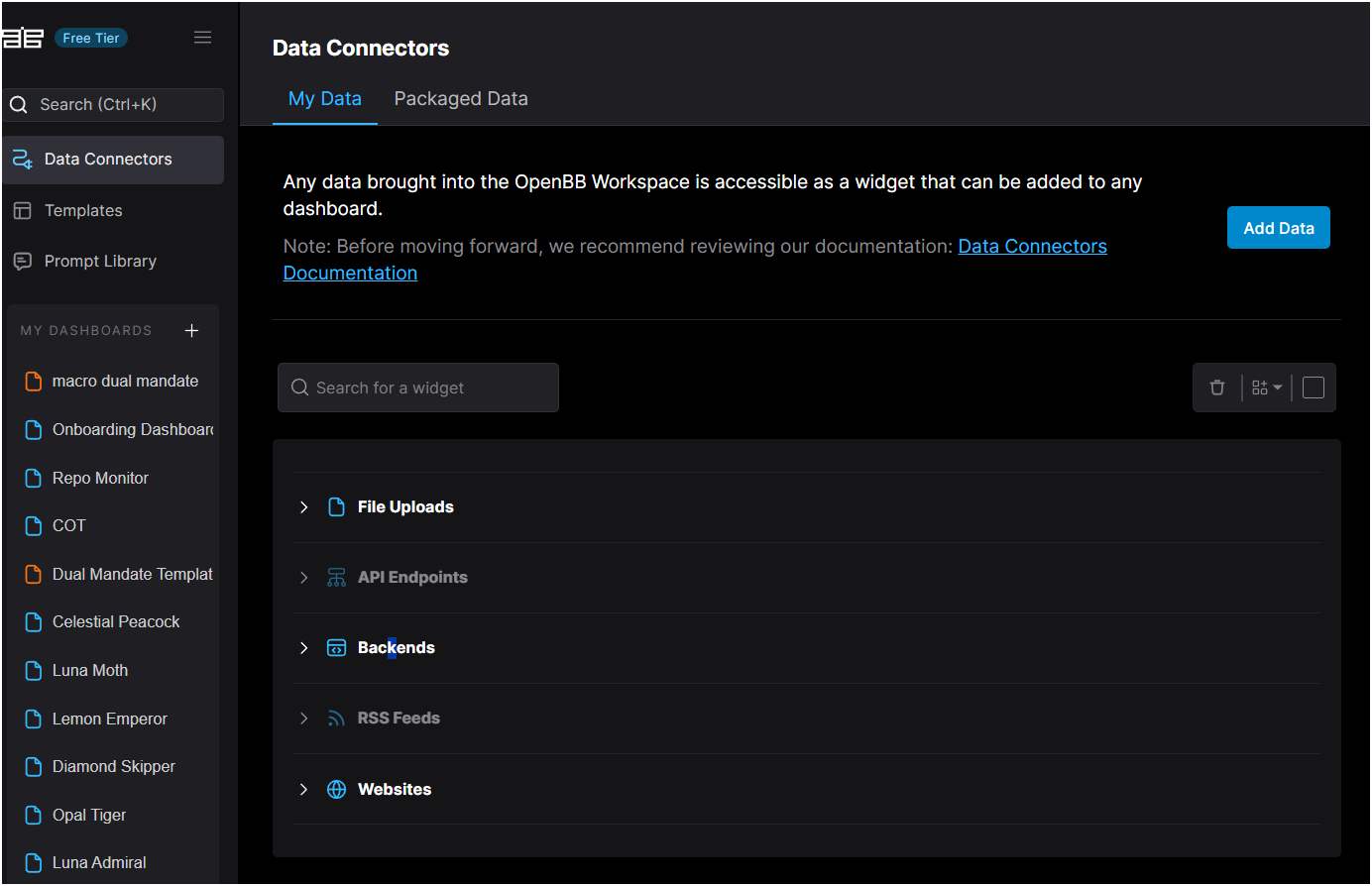The height and width of the screenshot is (886, 1372).
Task: Open the Onboarding Dashboard entry
Action: click(x=133, y=429)
